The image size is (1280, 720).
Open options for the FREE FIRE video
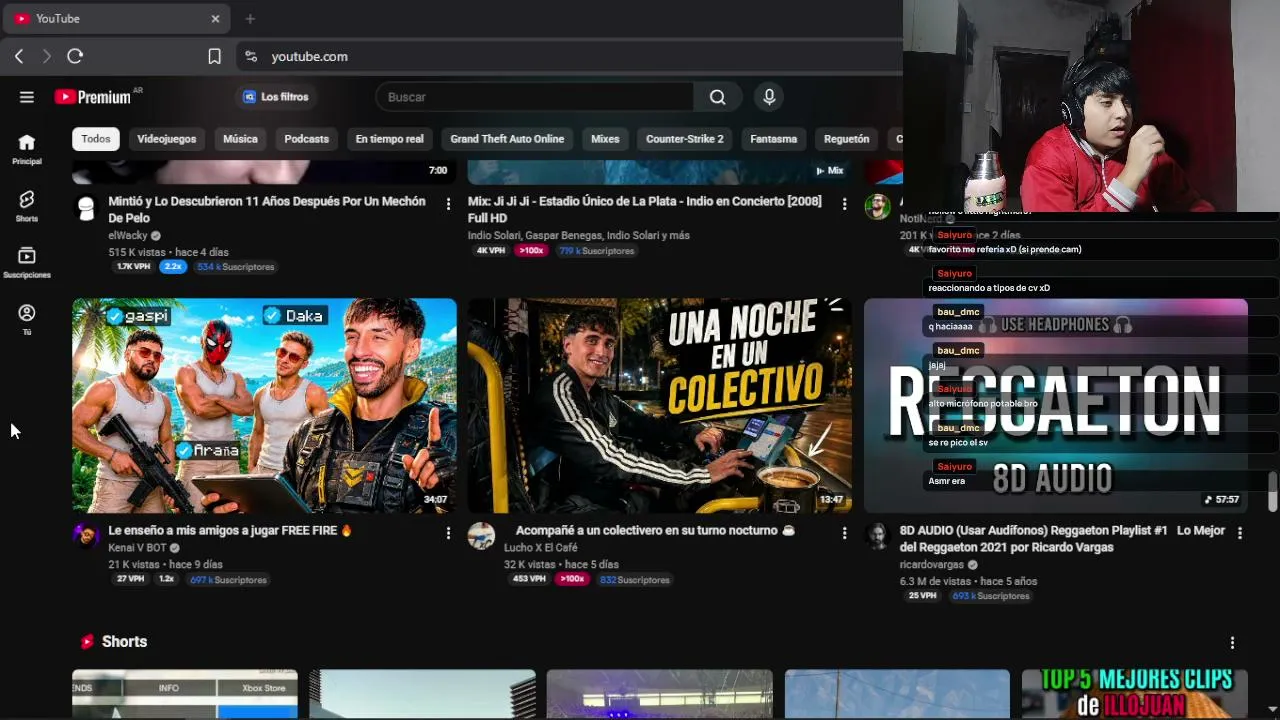tap(448, 533)
